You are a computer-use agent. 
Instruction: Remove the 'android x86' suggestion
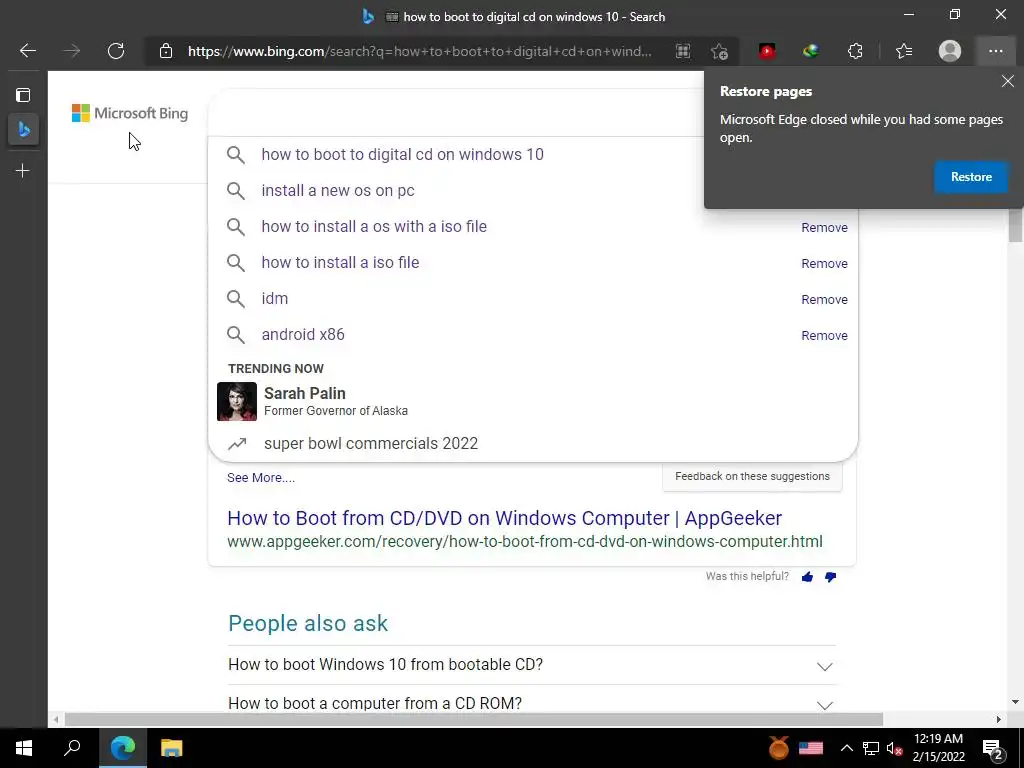(x=824, y=335)
